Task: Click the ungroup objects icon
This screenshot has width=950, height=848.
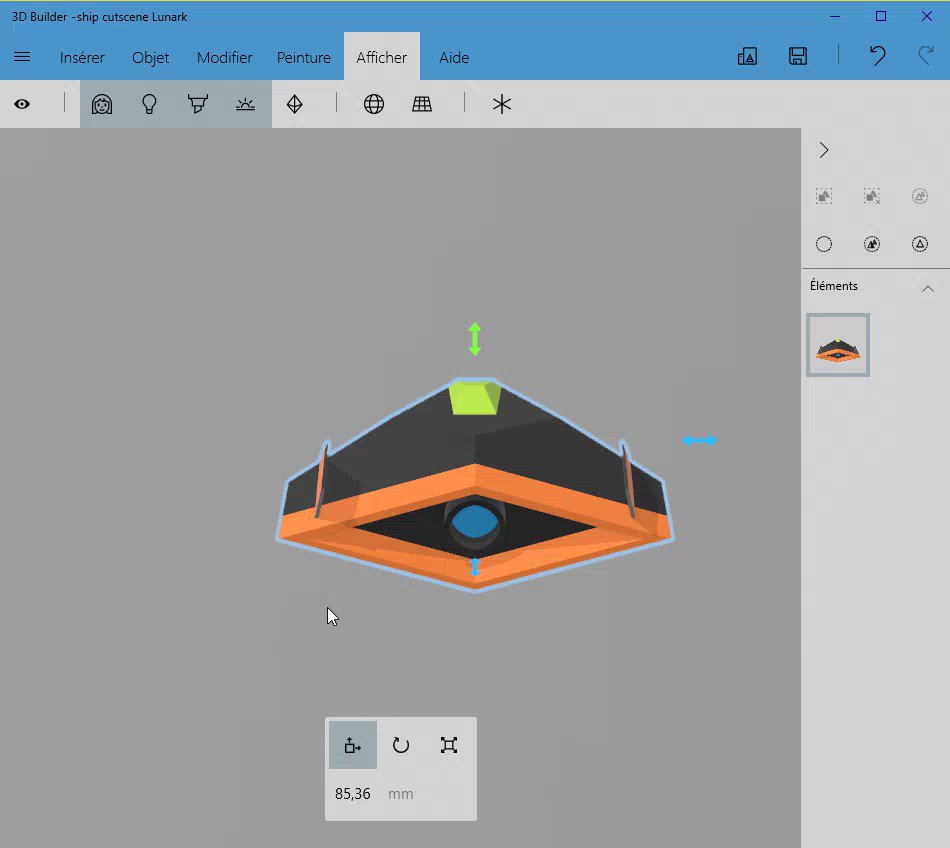Action: [872, 196]
